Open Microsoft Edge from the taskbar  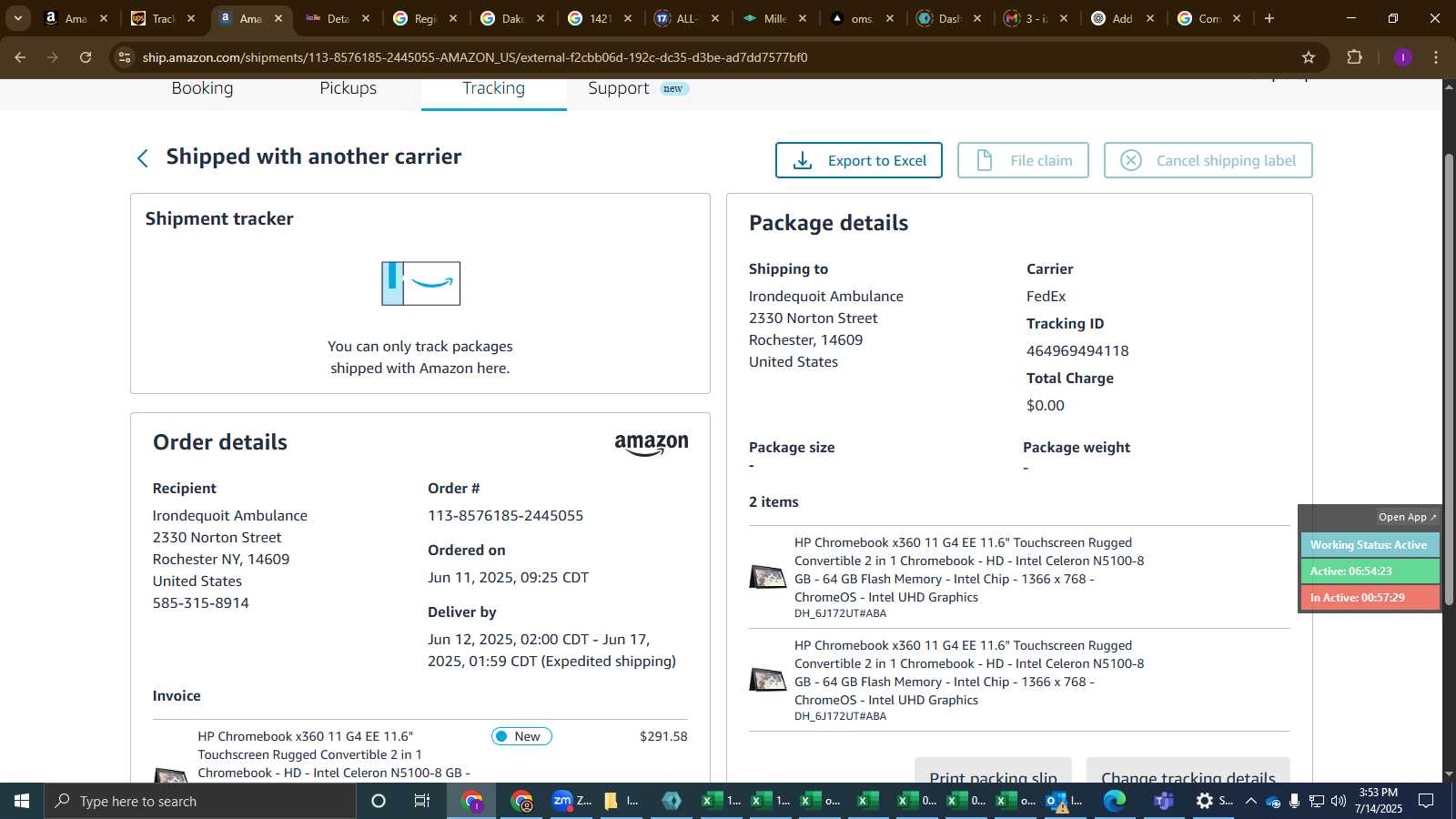(1115, 801)
